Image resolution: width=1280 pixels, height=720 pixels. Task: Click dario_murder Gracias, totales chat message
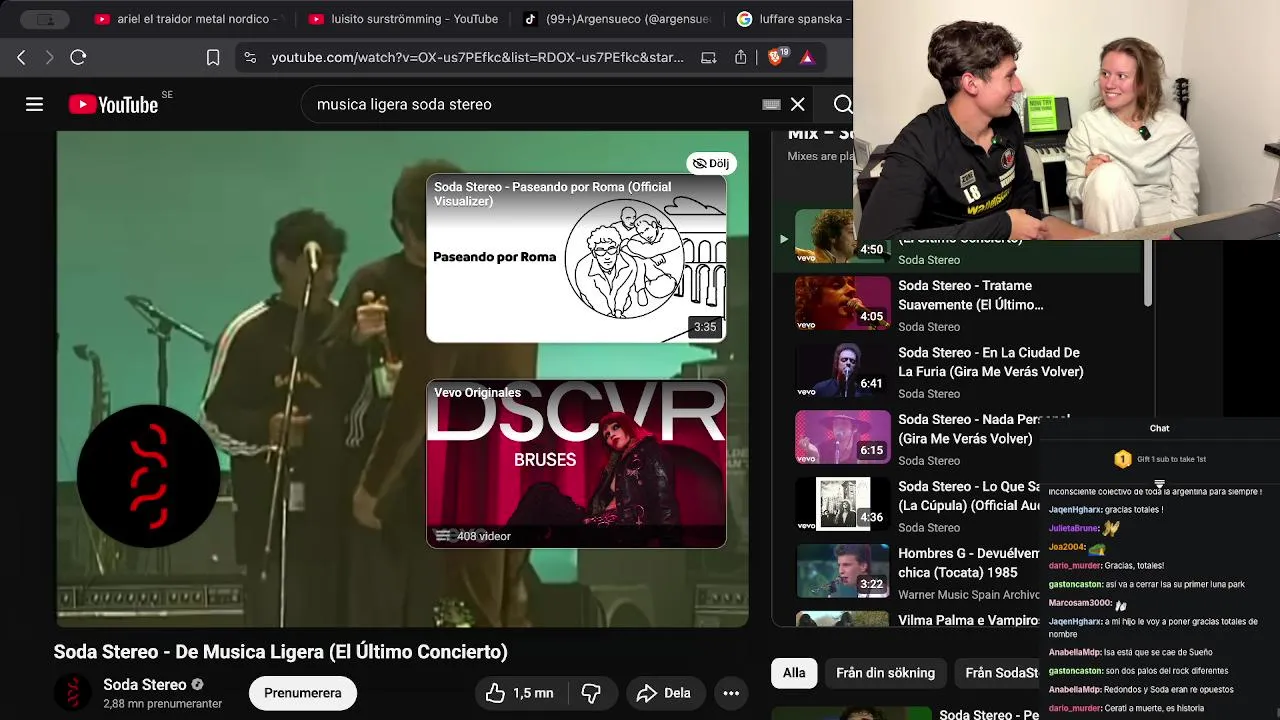click(x=1106, y=566)
